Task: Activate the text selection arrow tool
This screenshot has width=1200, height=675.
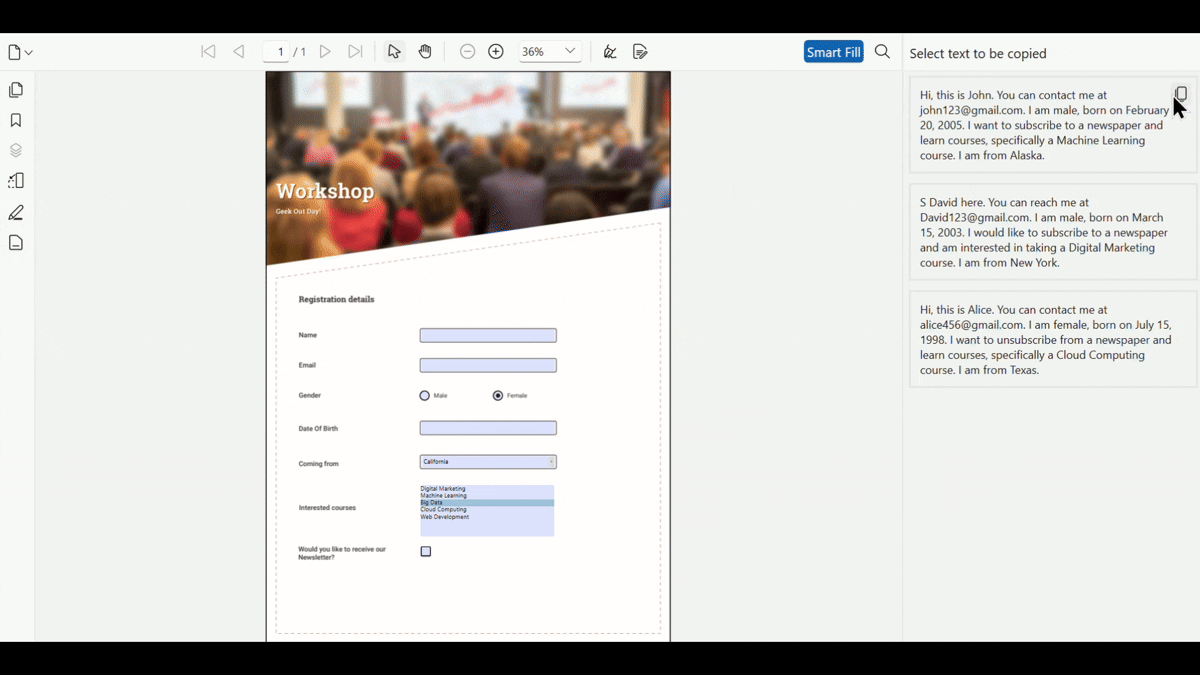Action: 394,52
